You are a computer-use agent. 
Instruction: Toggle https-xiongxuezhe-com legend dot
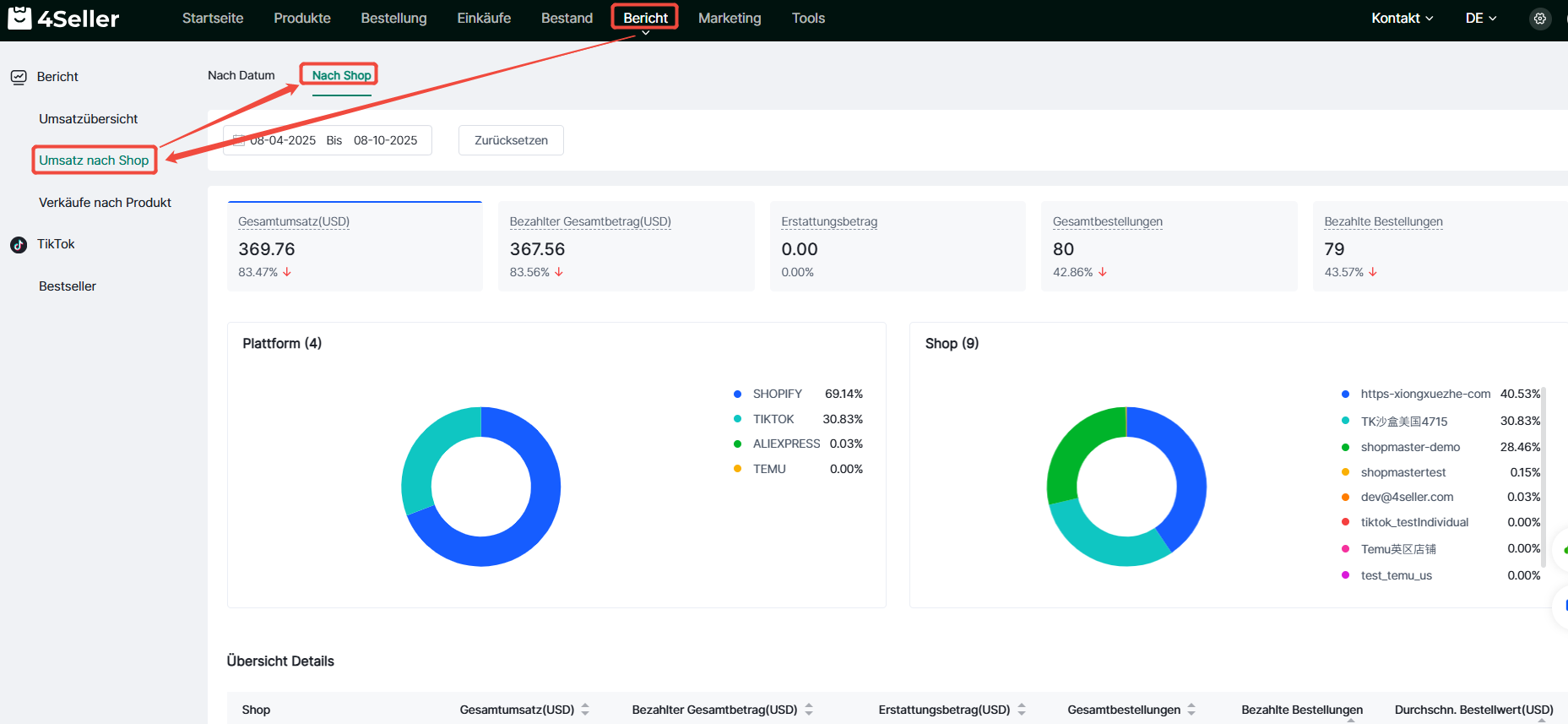[1345, 394]
